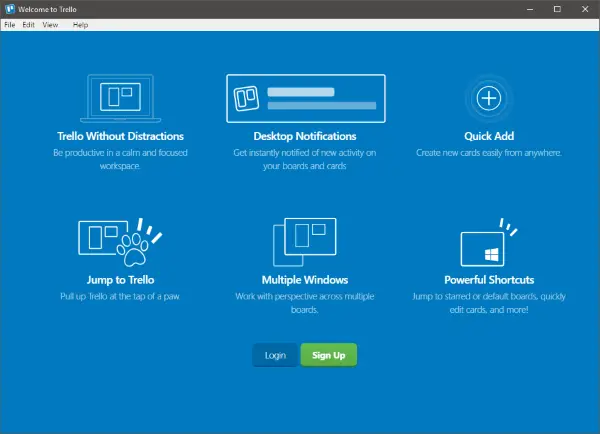Click the Powerful Shortcuts heading
This screenshot has height=434, width=600.
[489, 280]
